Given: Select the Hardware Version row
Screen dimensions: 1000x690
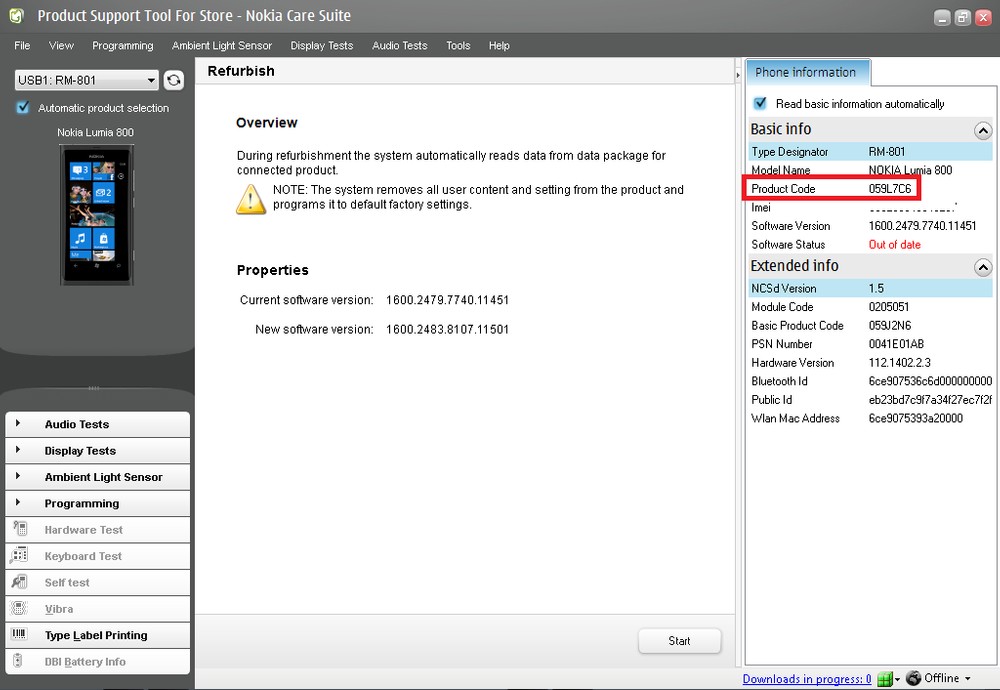Looking at the screenshot, I should tap(870, 362).
